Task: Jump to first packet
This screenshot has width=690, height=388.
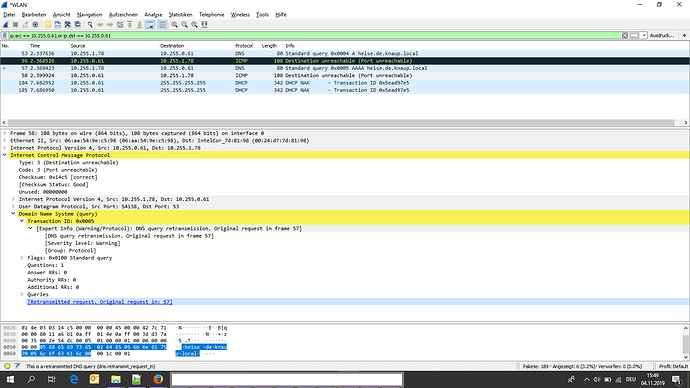Action: 130,25
